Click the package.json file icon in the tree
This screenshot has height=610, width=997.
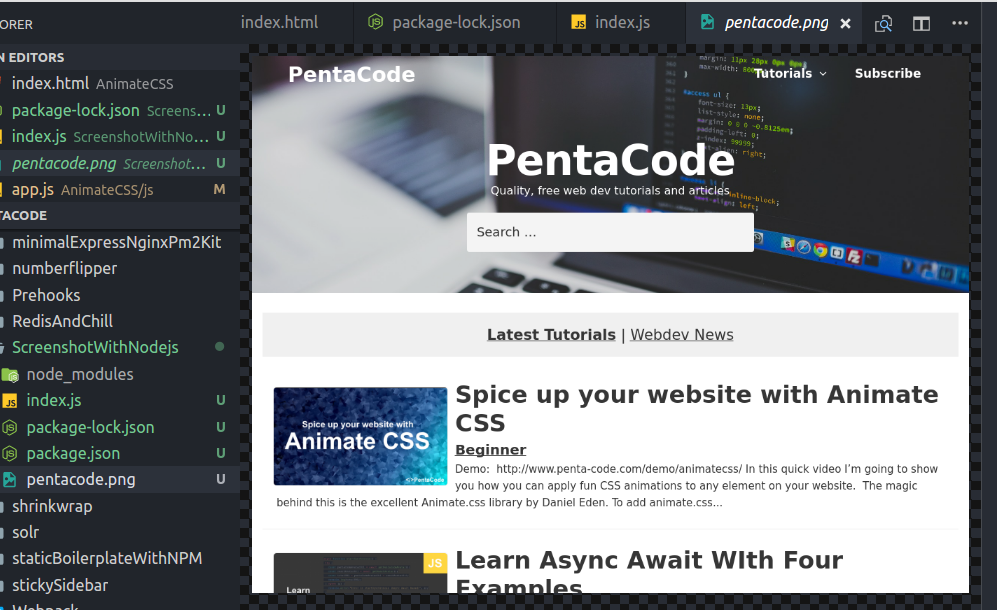pos(10,454)
